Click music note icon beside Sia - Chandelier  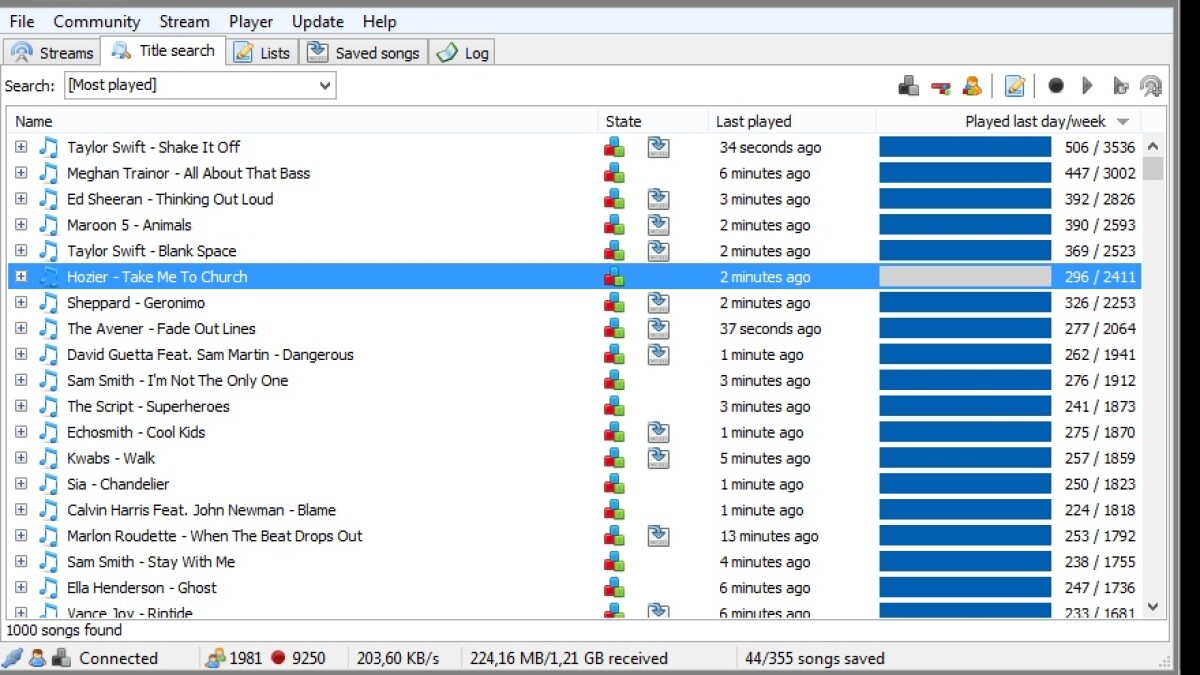coord(49,484)
